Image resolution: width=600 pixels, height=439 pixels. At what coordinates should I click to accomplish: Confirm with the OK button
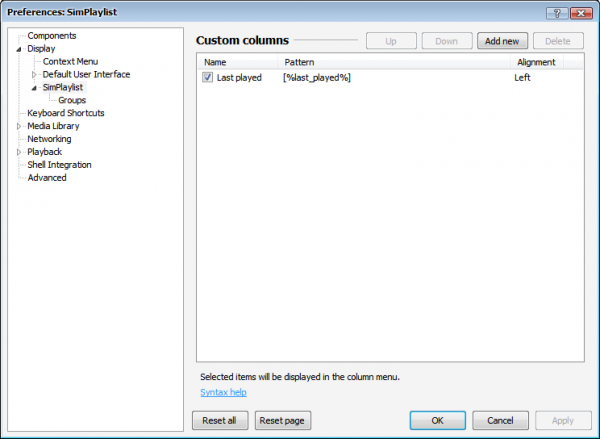click(437, 421)
